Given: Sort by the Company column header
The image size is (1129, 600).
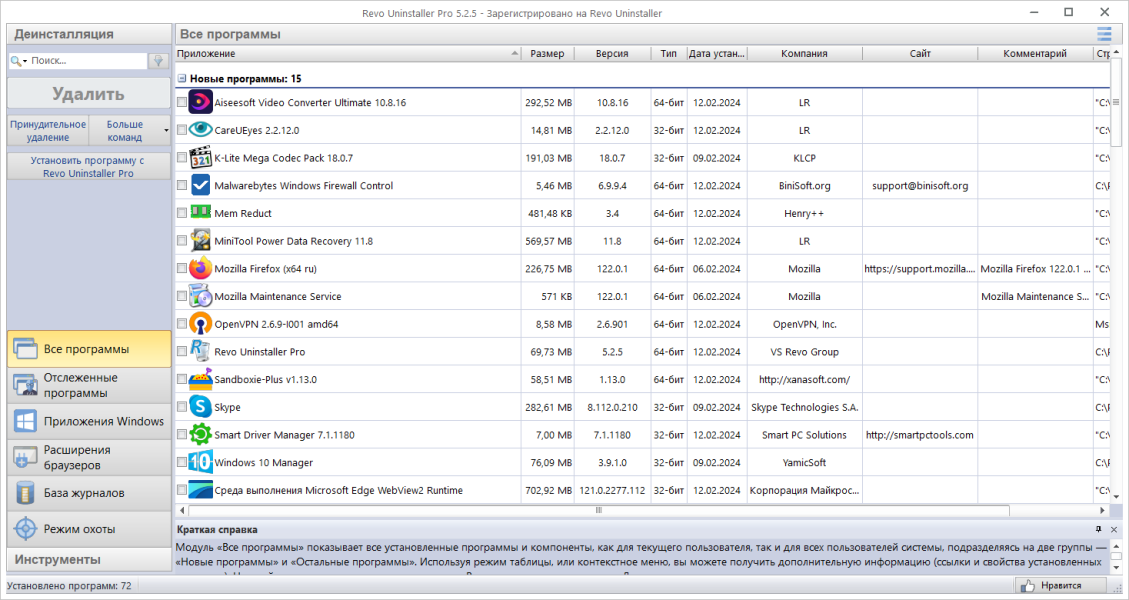Looking at the screenshot, I should [804, 53].
